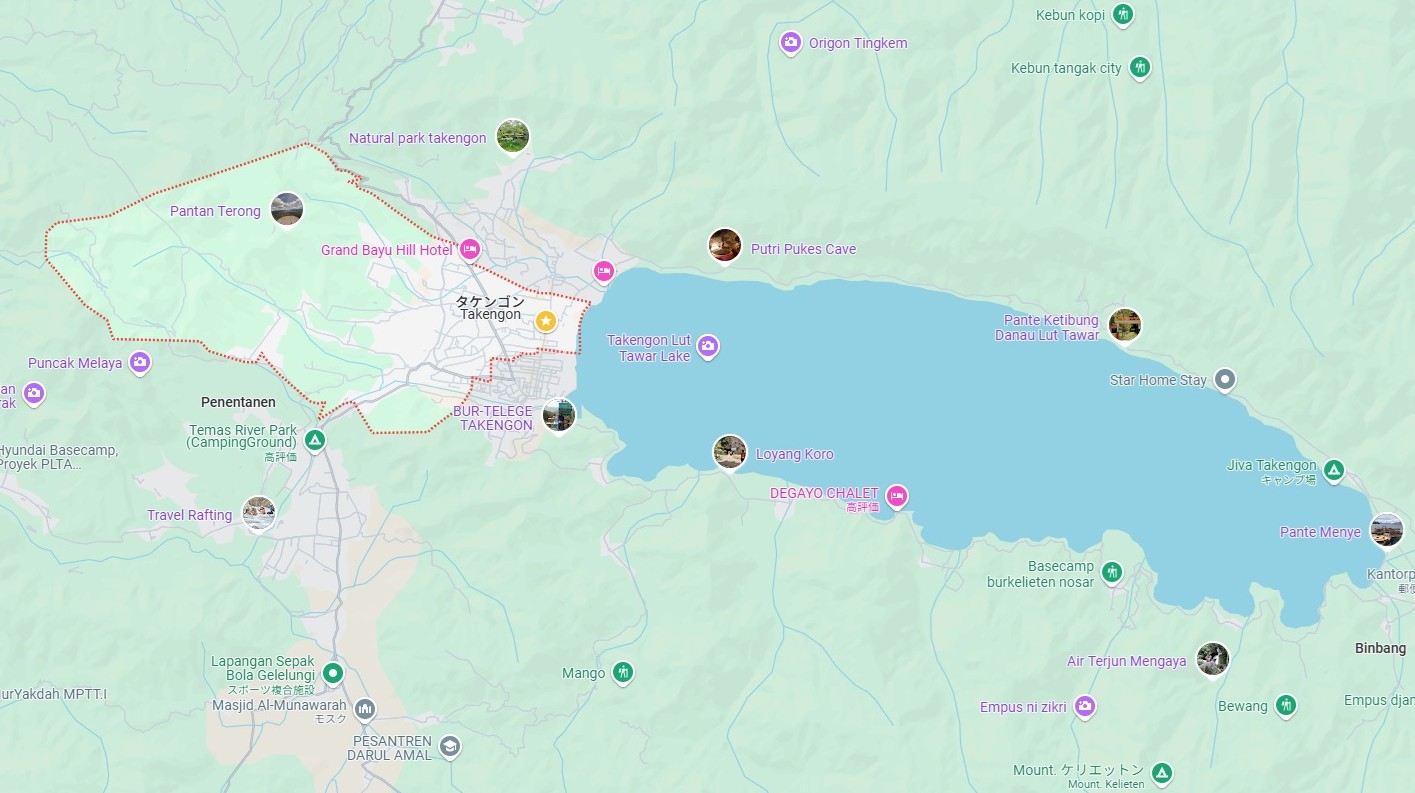Click Takengon Lut Tawar Lake camera icon
The width and height of the screenshot is (1415, 793).
click(708, 347)
